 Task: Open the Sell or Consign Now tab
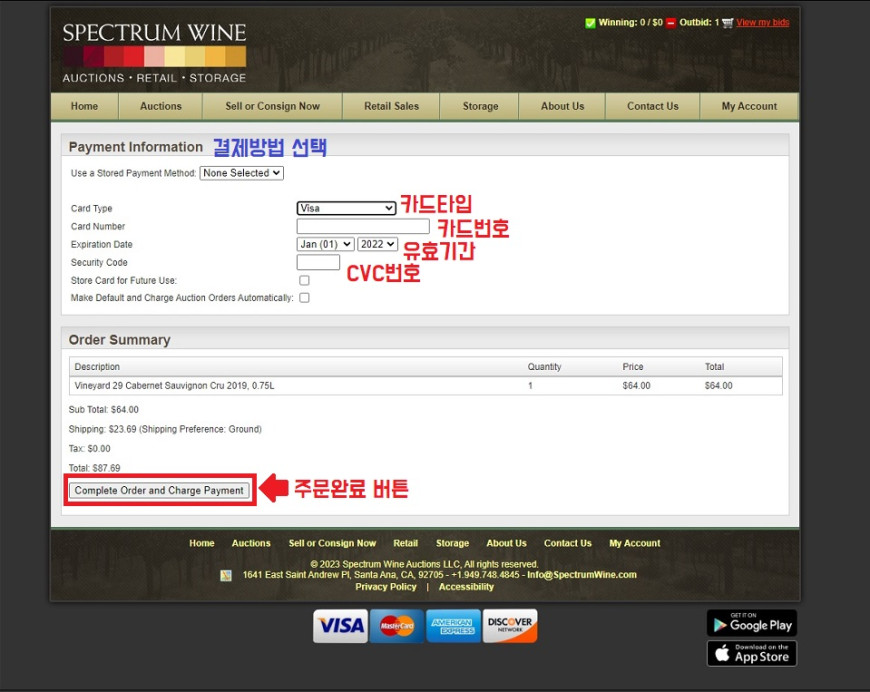[x=272, y=106]
